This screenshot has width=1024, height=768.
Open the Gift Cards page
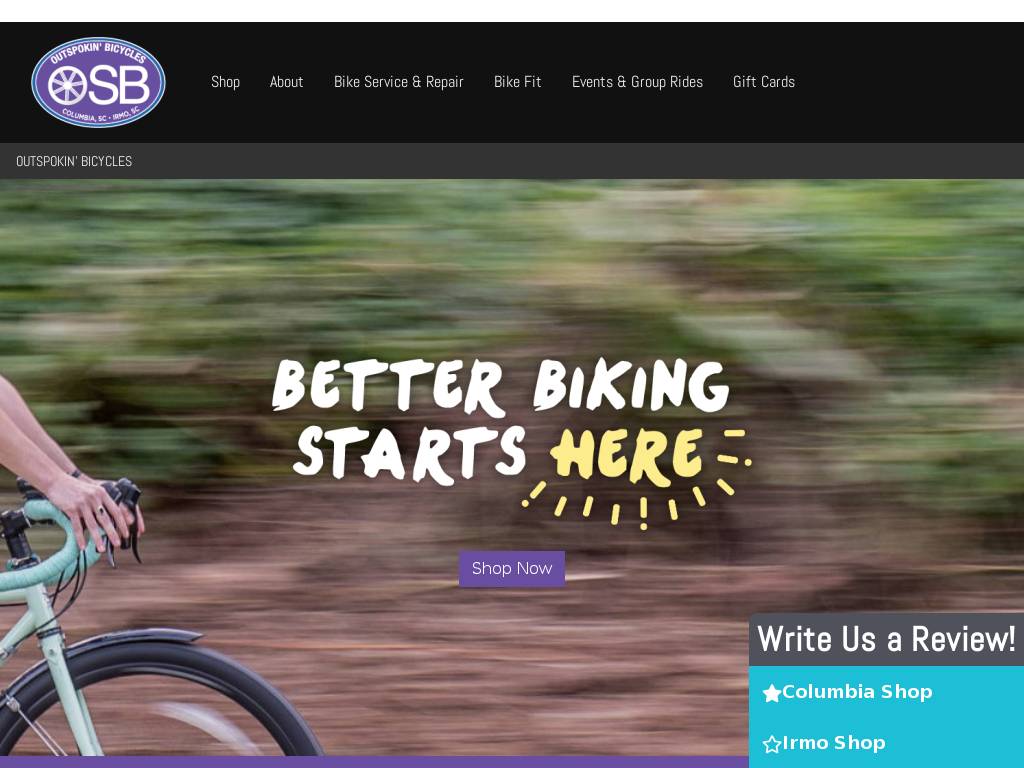click(763, 82)
